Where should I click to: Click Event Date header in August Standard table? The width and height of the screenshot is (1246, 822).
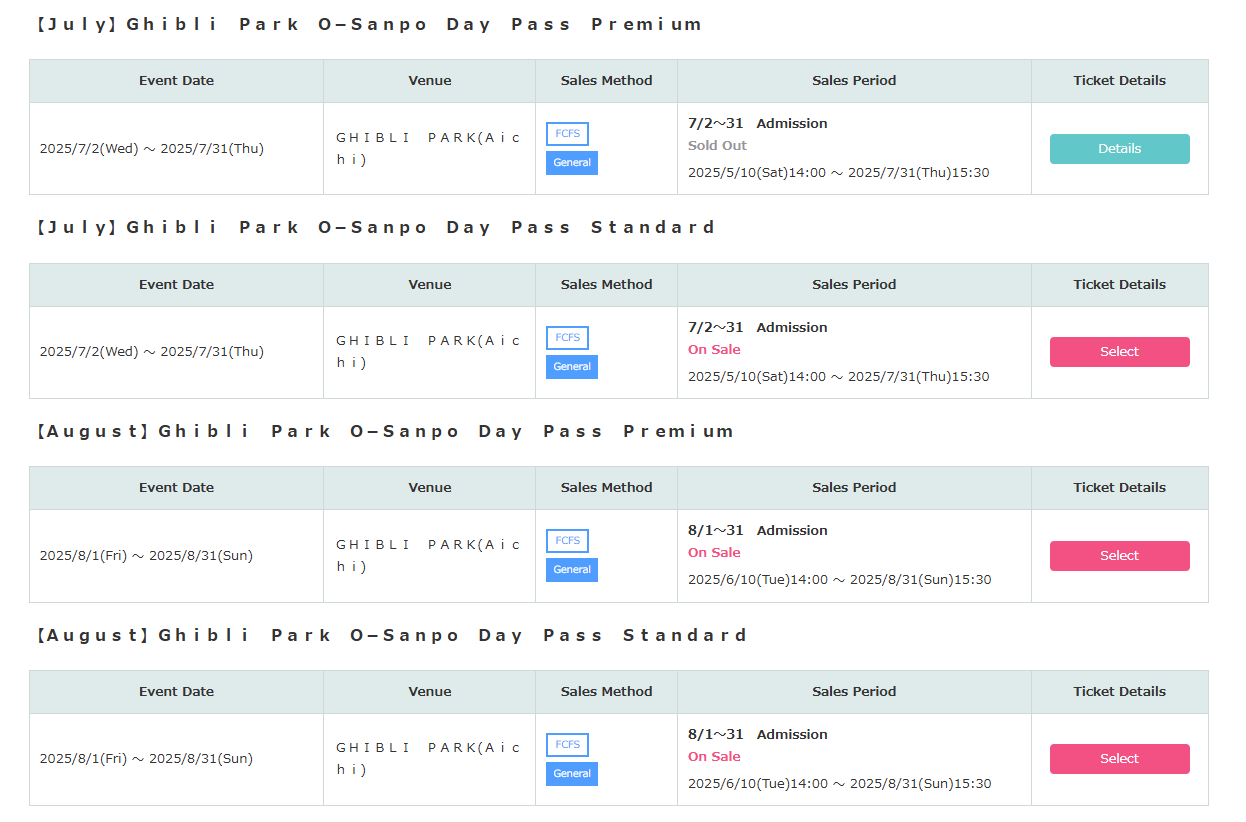[176, 692]
